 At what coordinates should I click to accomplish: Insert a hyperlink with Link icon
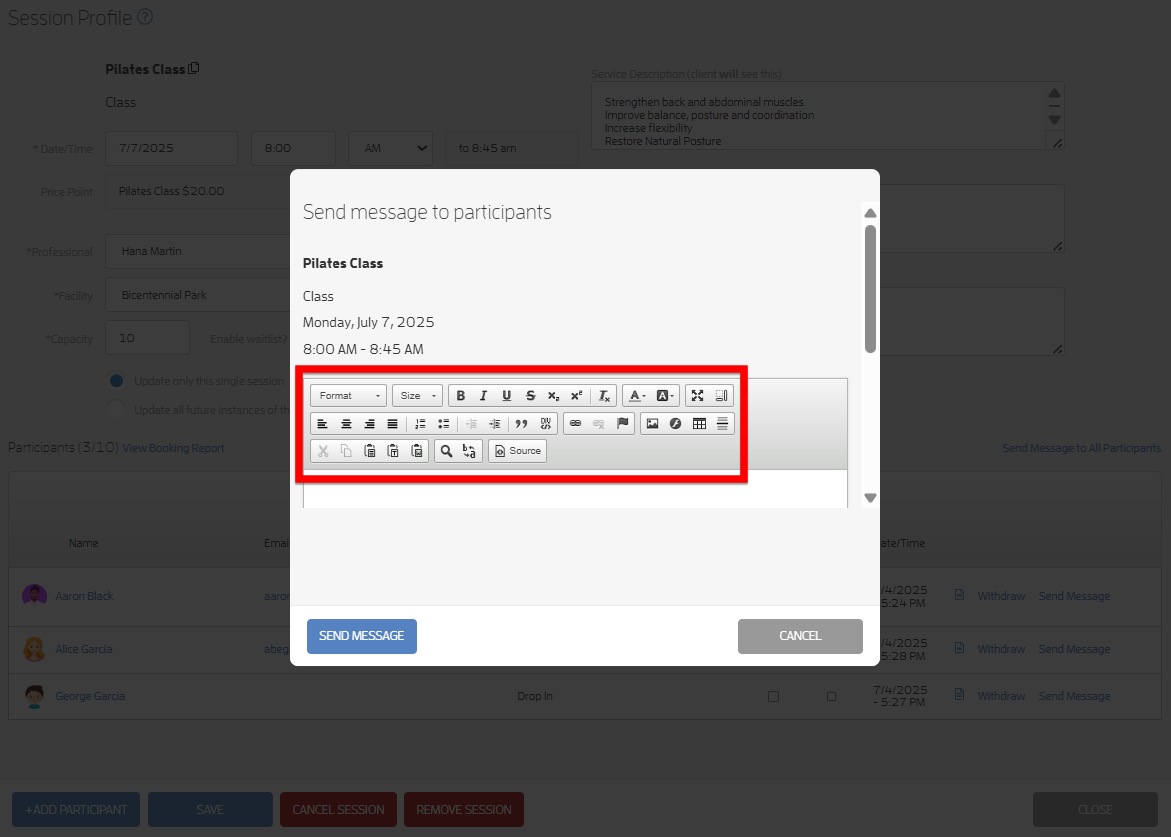(x=575, y=423)
